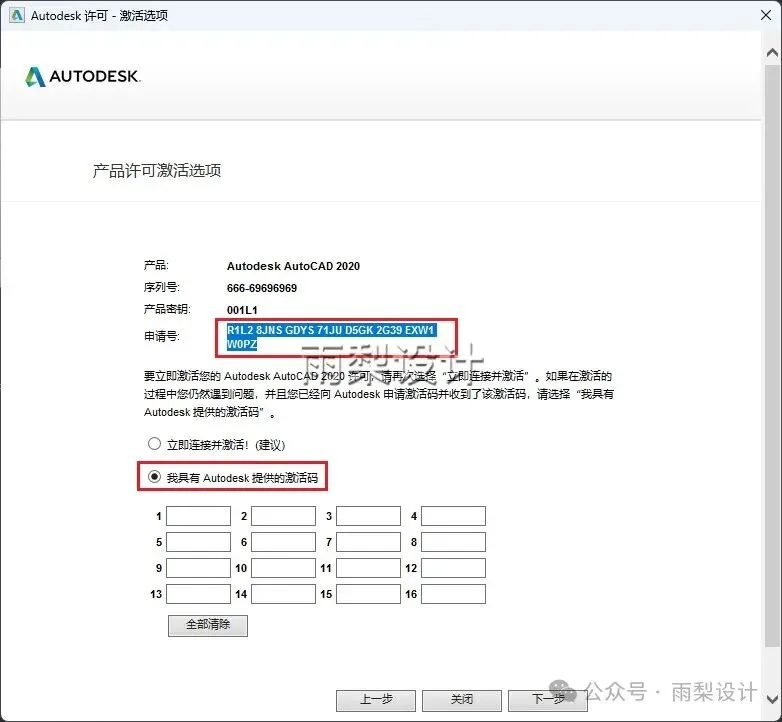Click activation code input field 13
Image resolution: width=782 pixels, height=722 pixels.
coord(198,594)
